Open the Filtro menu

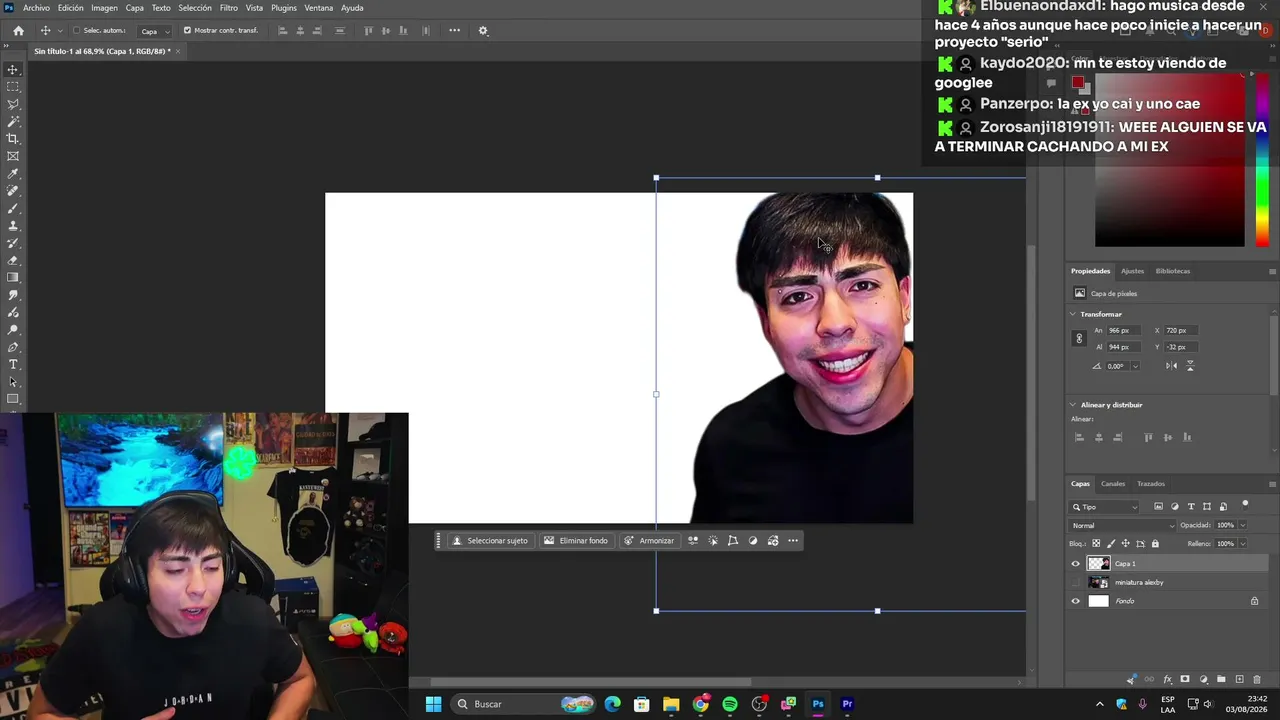229,8
